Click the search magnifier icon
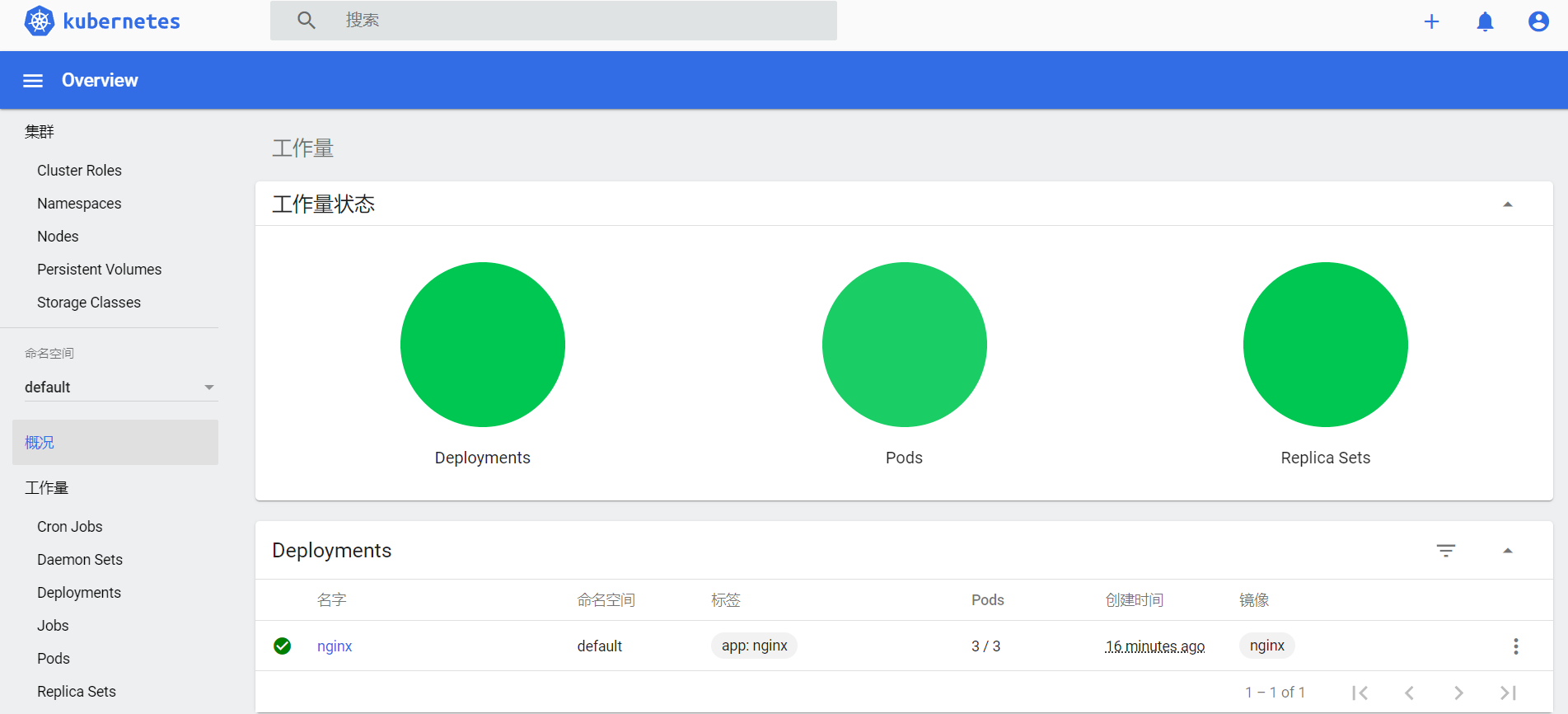 307,21
